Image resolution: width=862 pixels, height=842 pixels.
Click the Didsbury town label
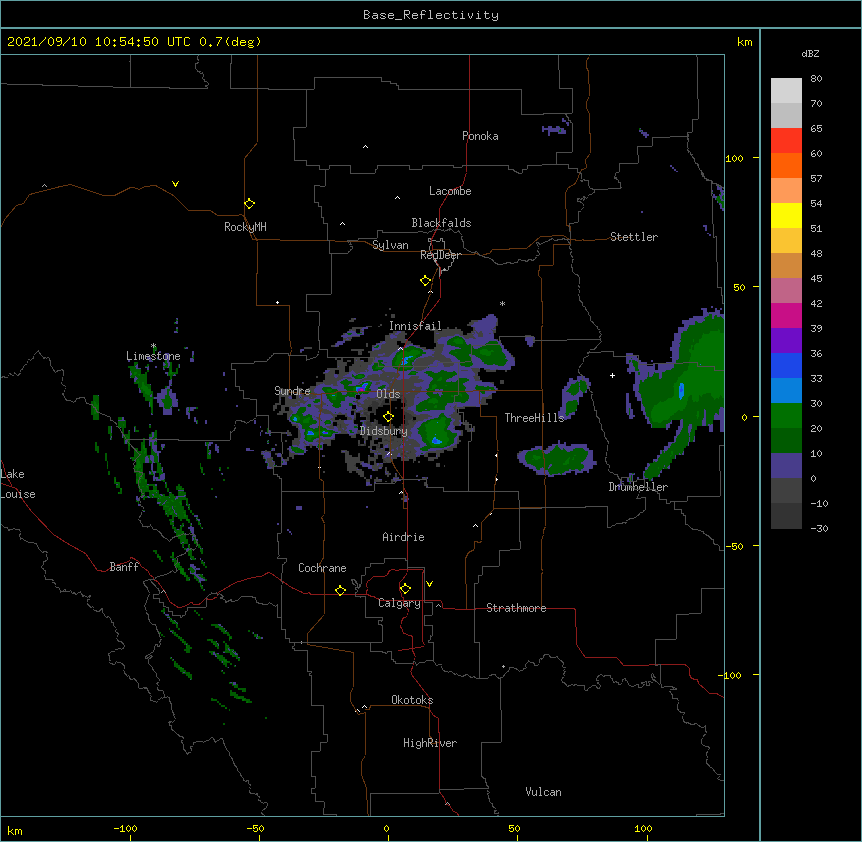point(384,431)
